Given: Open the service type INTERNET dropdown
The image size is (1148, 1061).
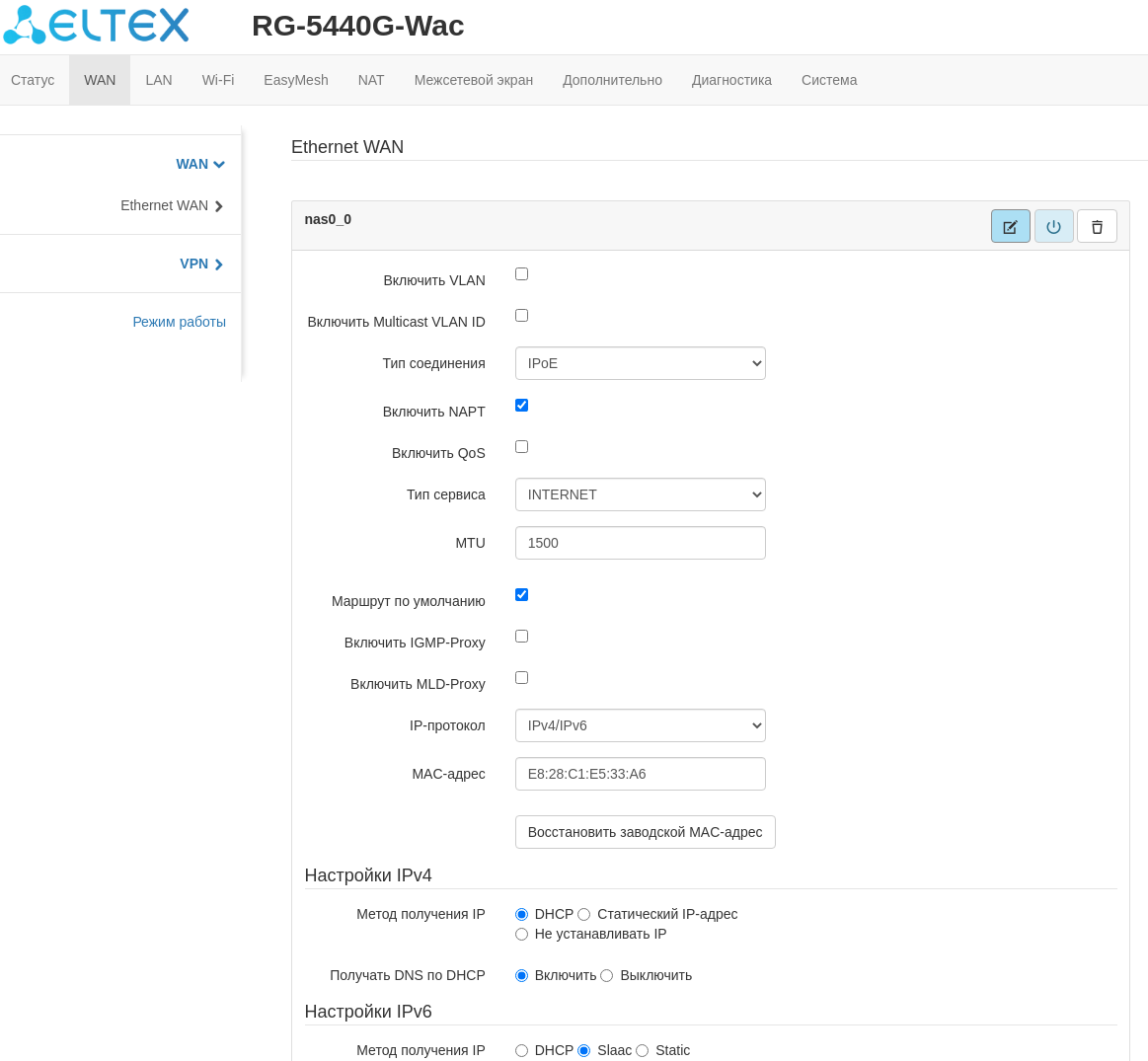Looking at the screenshot, I should pyautogui.click(x=640, y=494).
